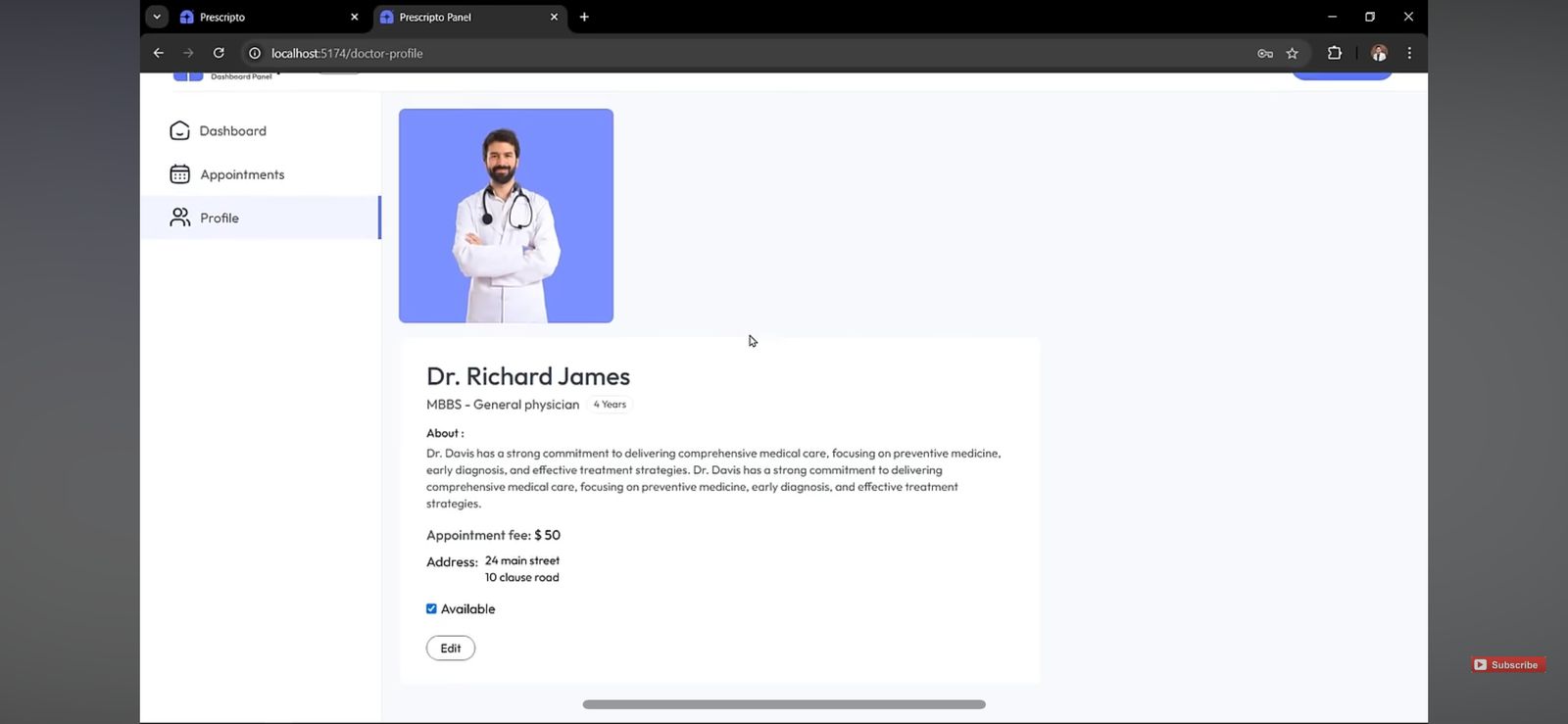Bookmark this page with the star
Viewport: 1568px width, 724px height.
pos(1292,53)
